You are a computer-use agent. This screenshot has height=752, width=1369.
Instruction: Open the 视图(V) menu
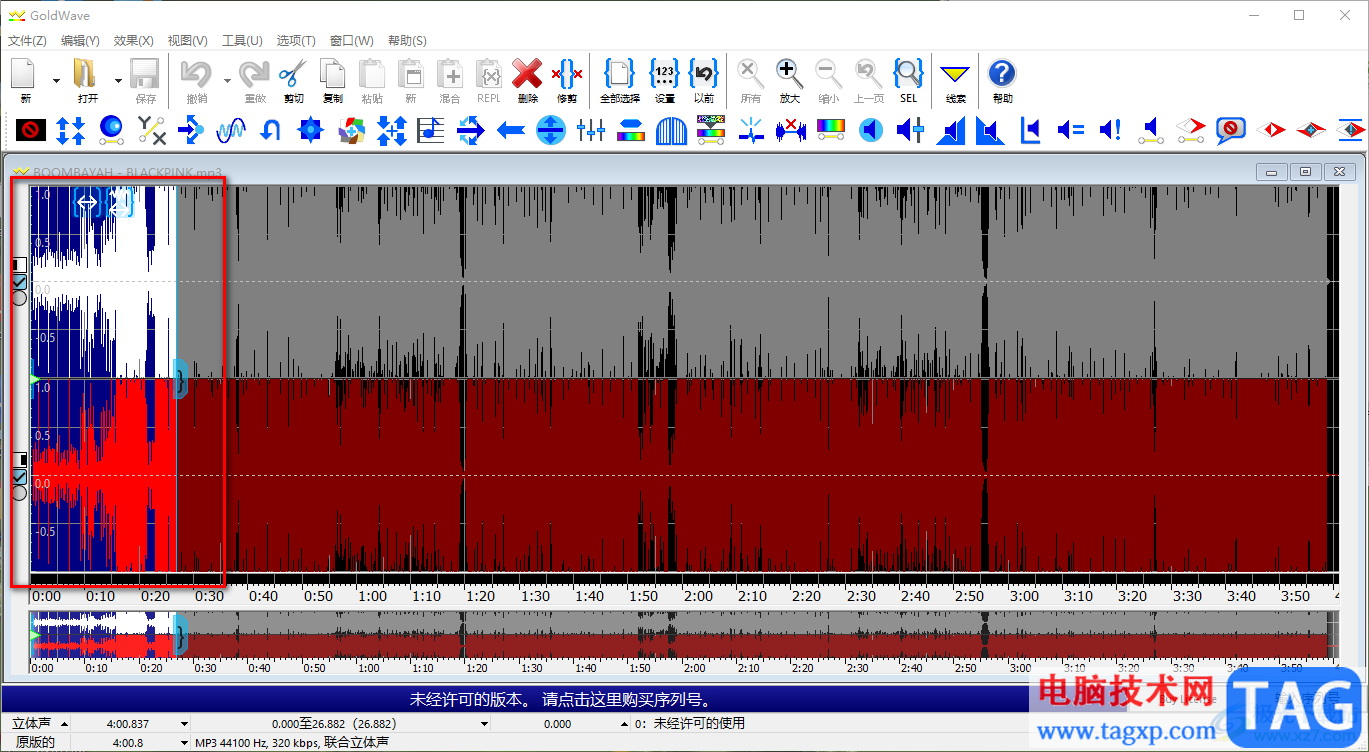coord(188,41)
